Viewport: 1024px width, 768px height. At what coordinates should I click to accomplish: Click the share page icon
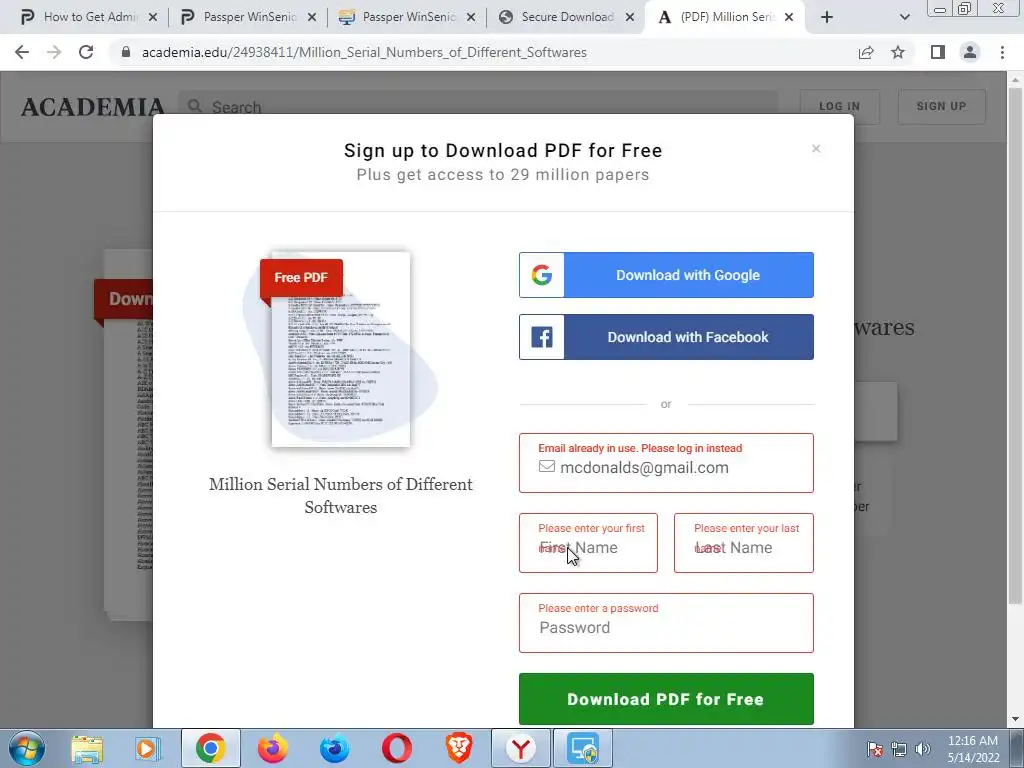pos(866,52)
